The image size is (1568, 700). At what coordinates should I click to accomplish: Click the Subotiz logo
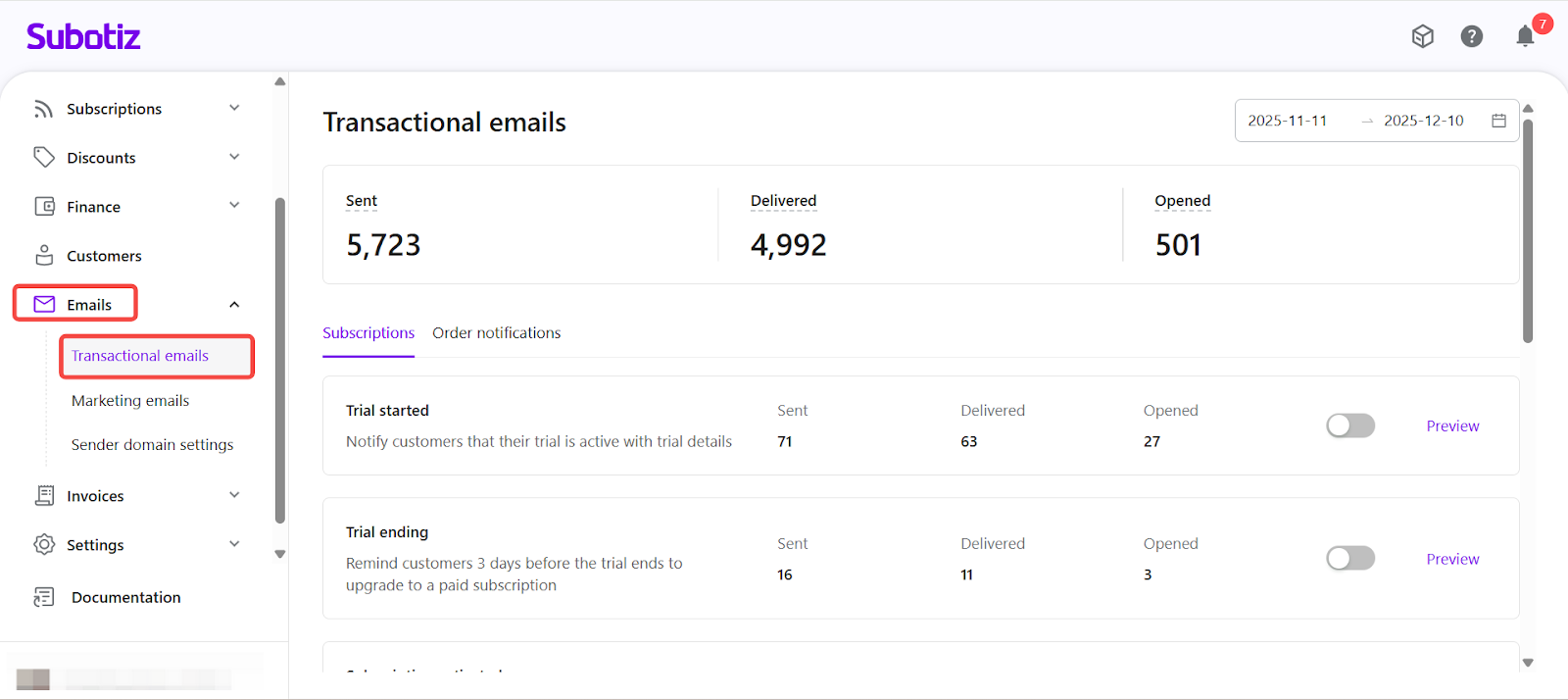83,36
